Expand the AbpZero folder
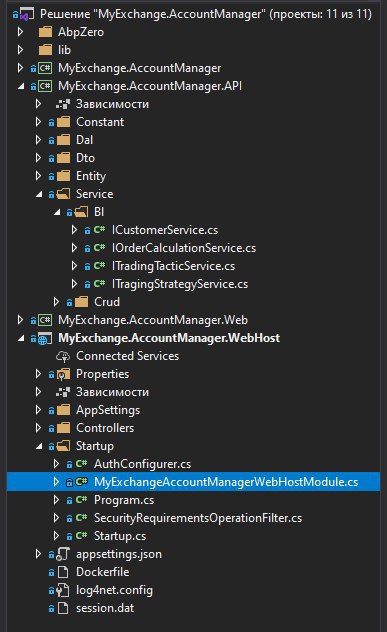Viewport: 387px width, 632px height. [20, 32]
